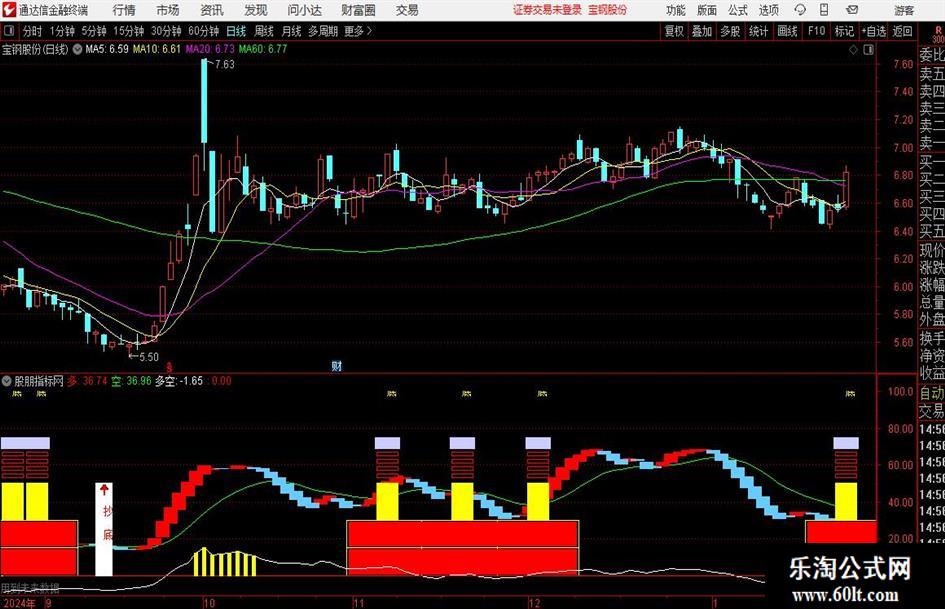Toggle the left panel icon beside 分时
945x609 pixels.
point(8,31)
